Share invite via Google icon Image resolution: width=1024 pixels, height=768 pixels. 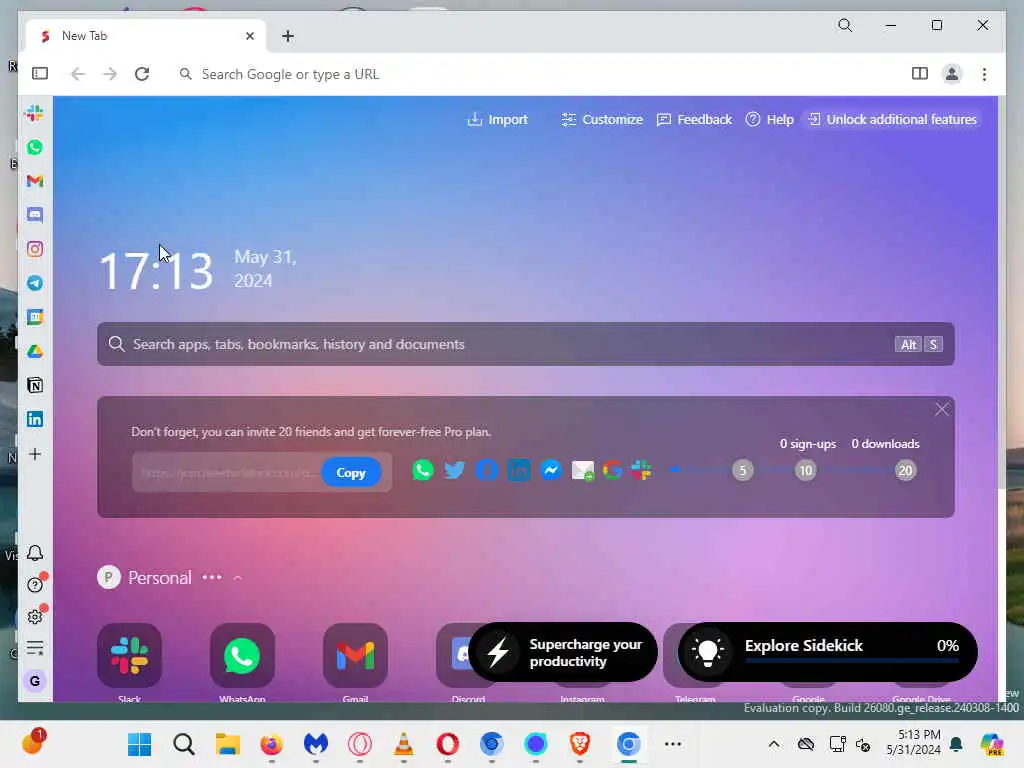612,470
